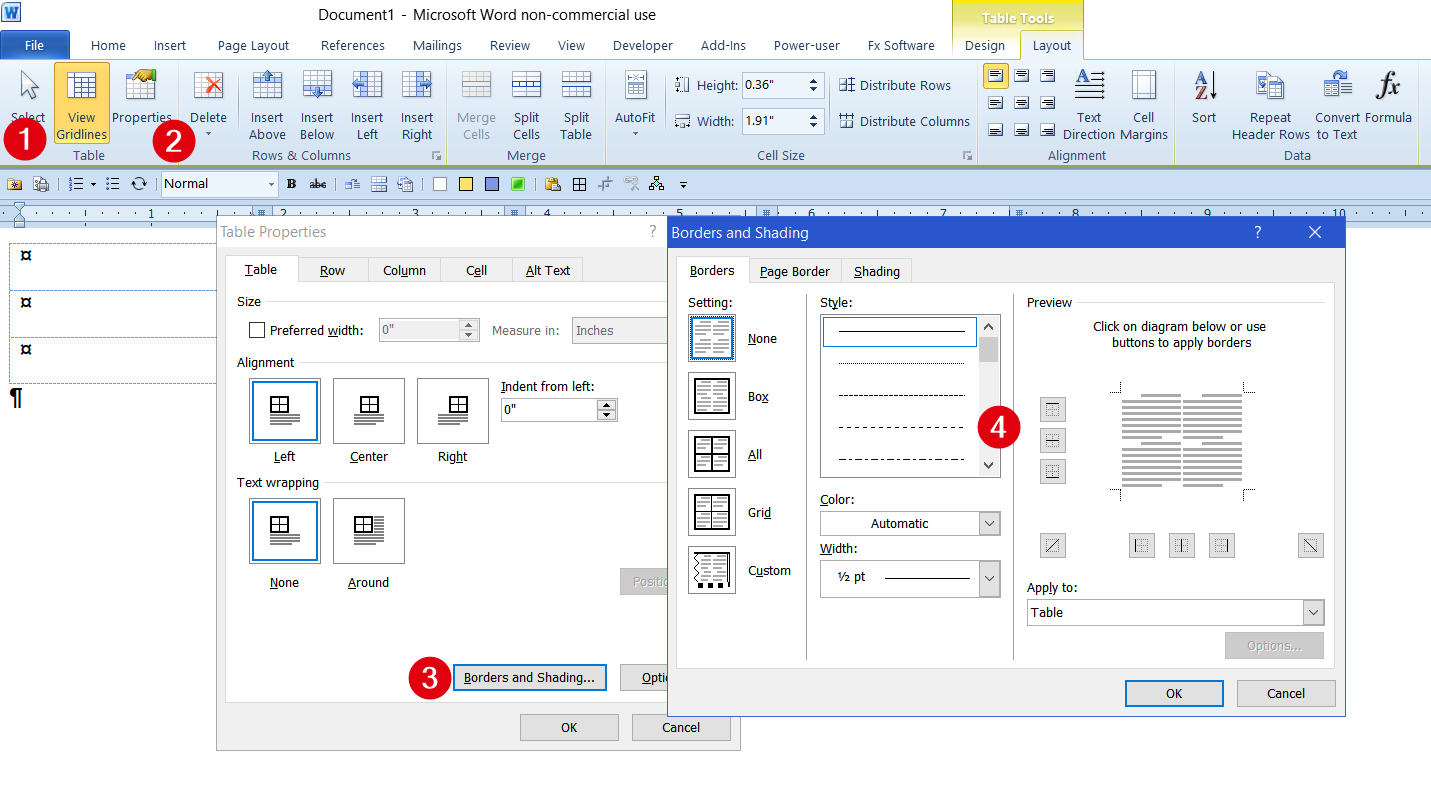Click Repeat Header Rows
The width and height of the screenshot is (1431, 807).
pyautogui.click(x=1270, y=104)
